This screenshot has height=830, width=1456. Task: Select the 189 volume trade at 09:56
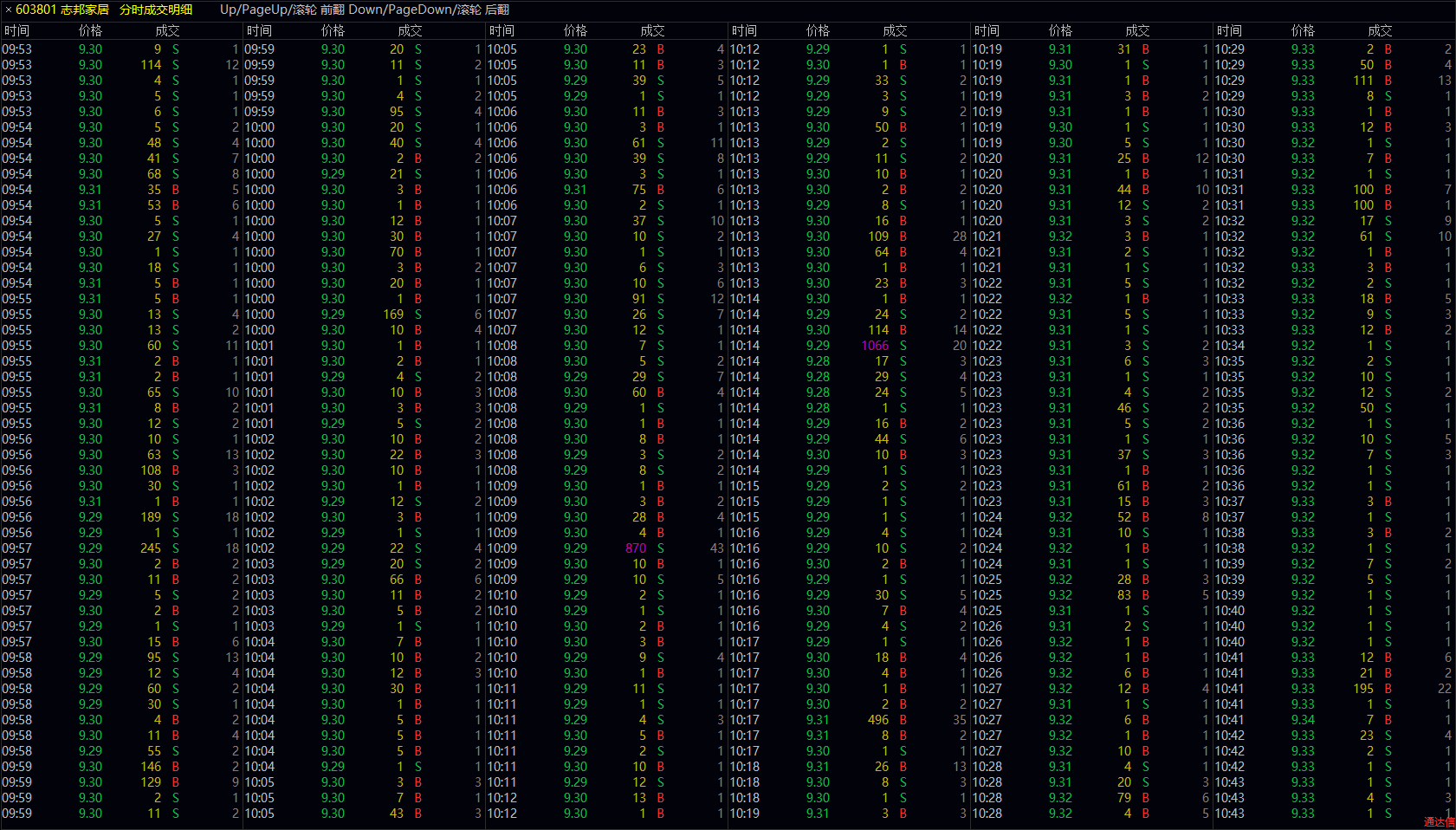coord(150,517)
